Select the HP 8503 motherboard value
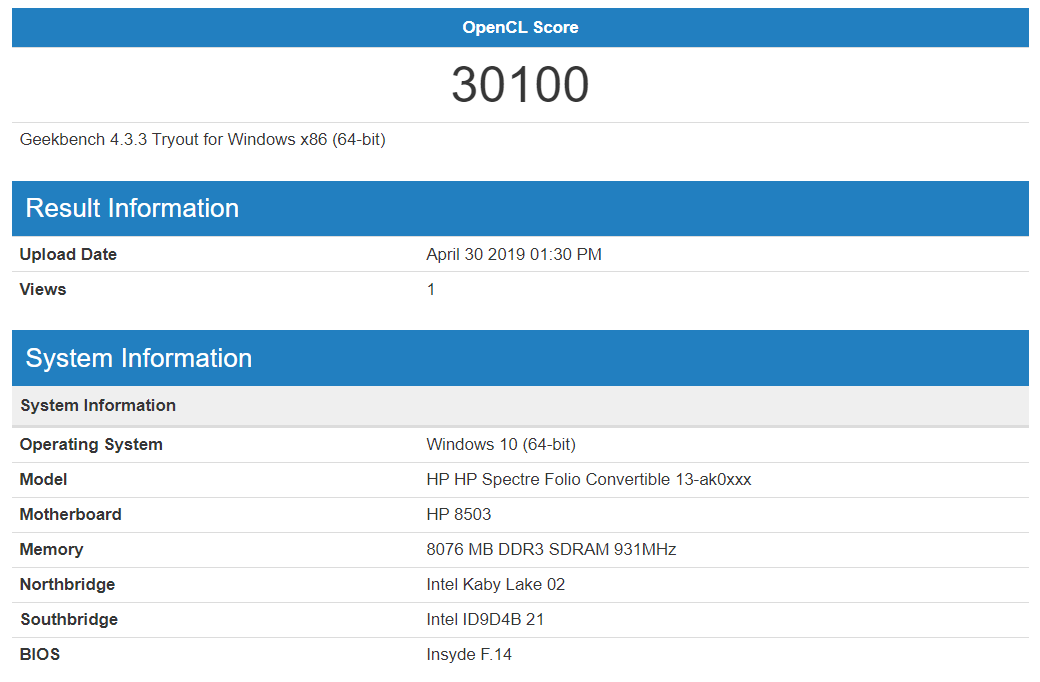This screenshot has width=1040, height=682. click(x=458, y=514)
